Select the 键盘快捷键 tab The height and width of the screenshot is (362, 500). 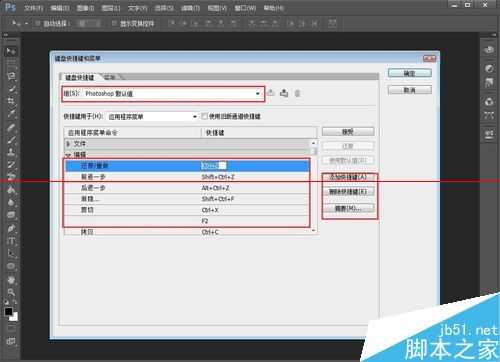(x=80, y=77)
